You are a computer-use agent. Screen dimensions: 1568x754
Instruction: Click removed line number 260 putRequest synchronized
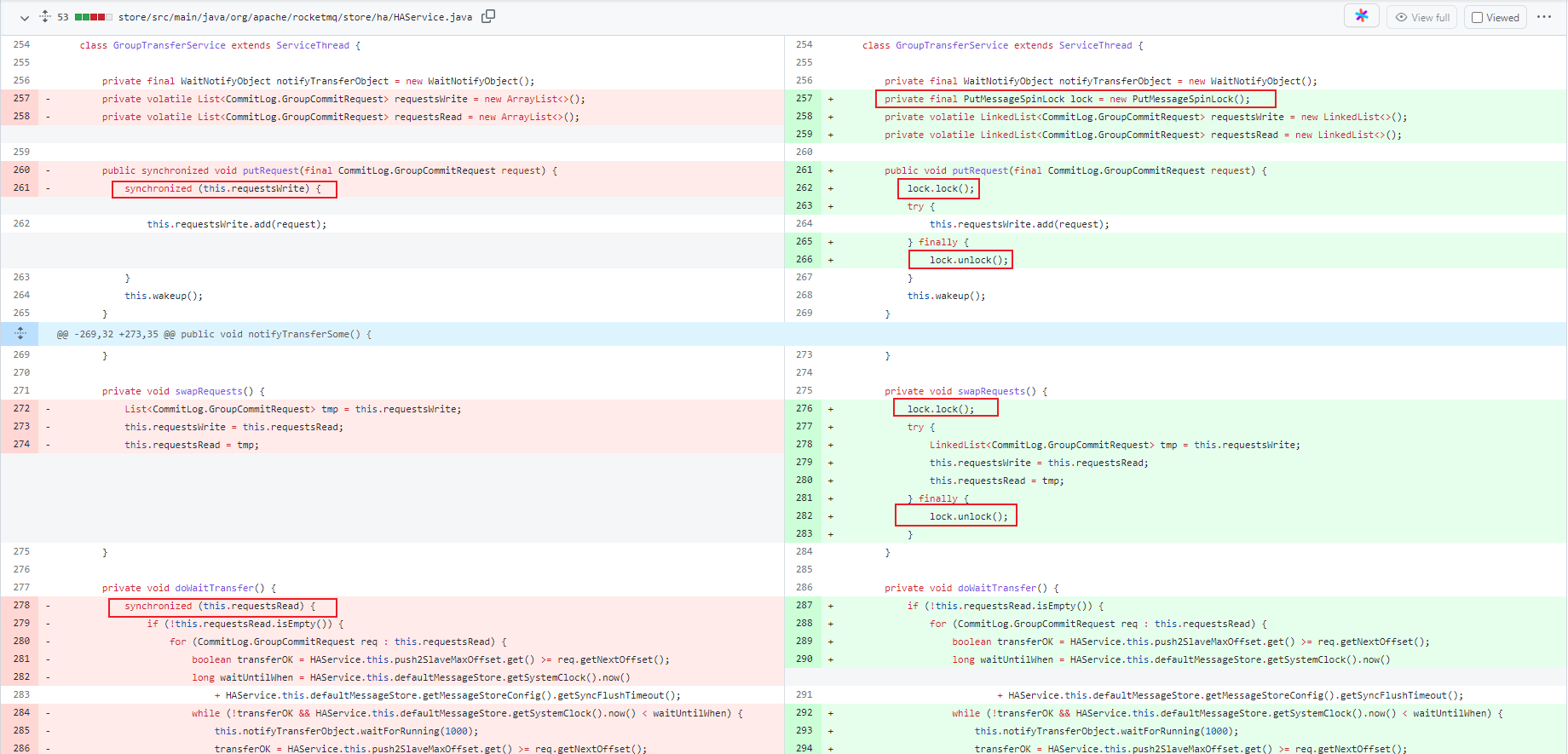pyautogui.click(x=21, y=170)
